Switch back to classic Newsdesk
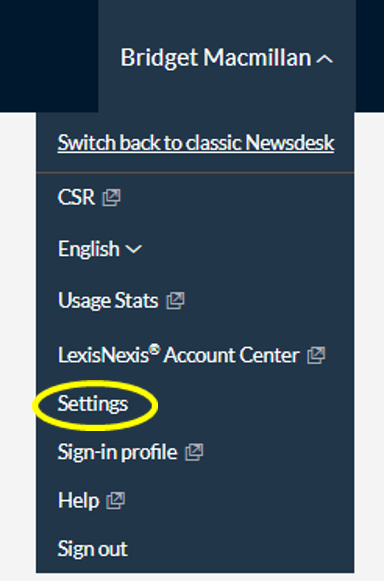The height and width of the screenshot is (581, 384). click(x=196, y=143)
